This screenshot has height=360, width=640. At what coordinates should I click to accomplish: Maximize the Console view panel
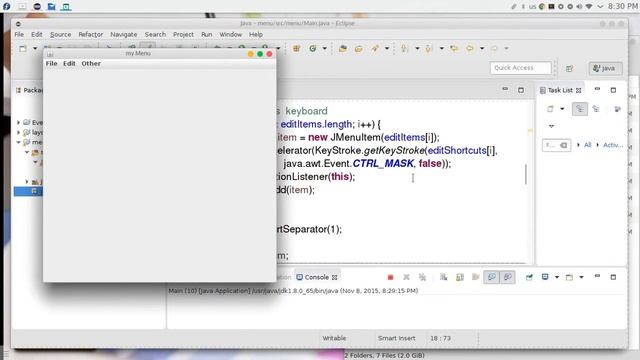tap(613, 277)
